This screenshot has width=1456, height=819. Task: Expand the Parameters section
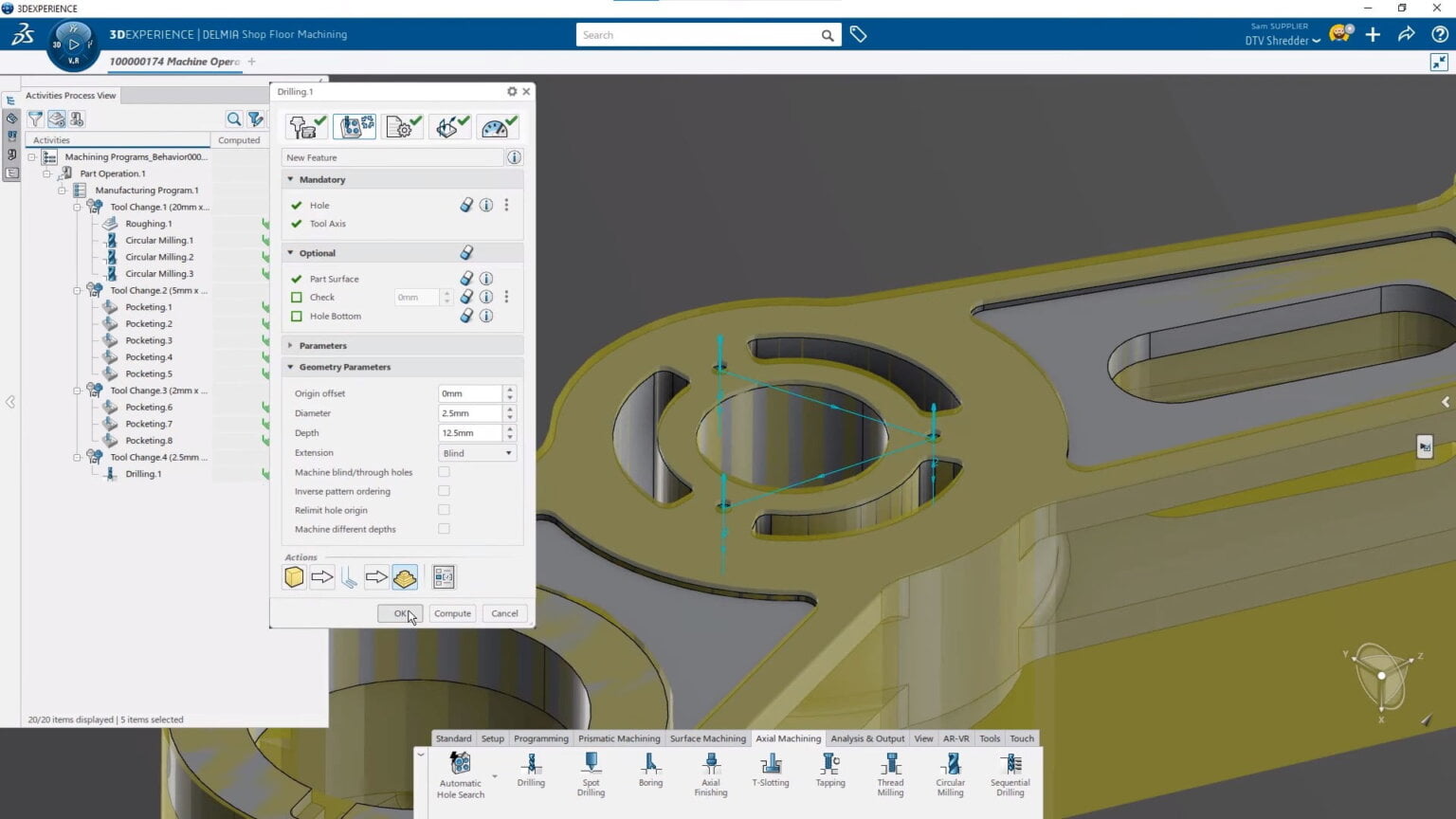pos(322,346)
